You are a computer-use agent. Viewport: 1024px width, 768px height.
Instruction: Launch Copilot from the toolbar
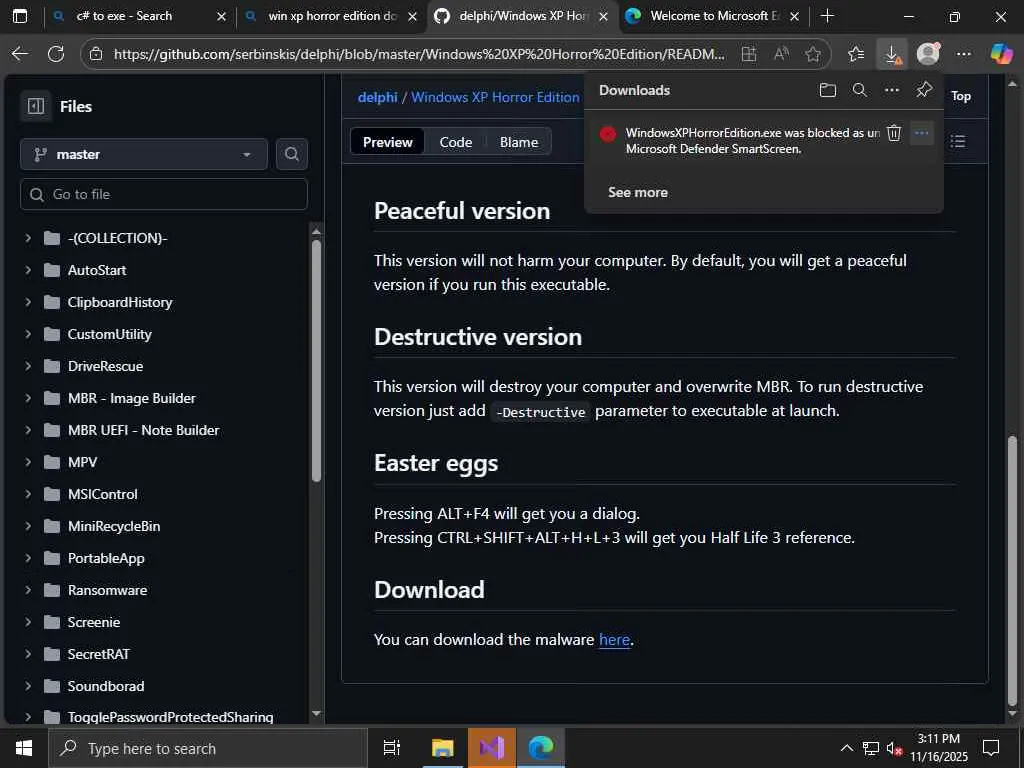click(x=1001, y=54)
